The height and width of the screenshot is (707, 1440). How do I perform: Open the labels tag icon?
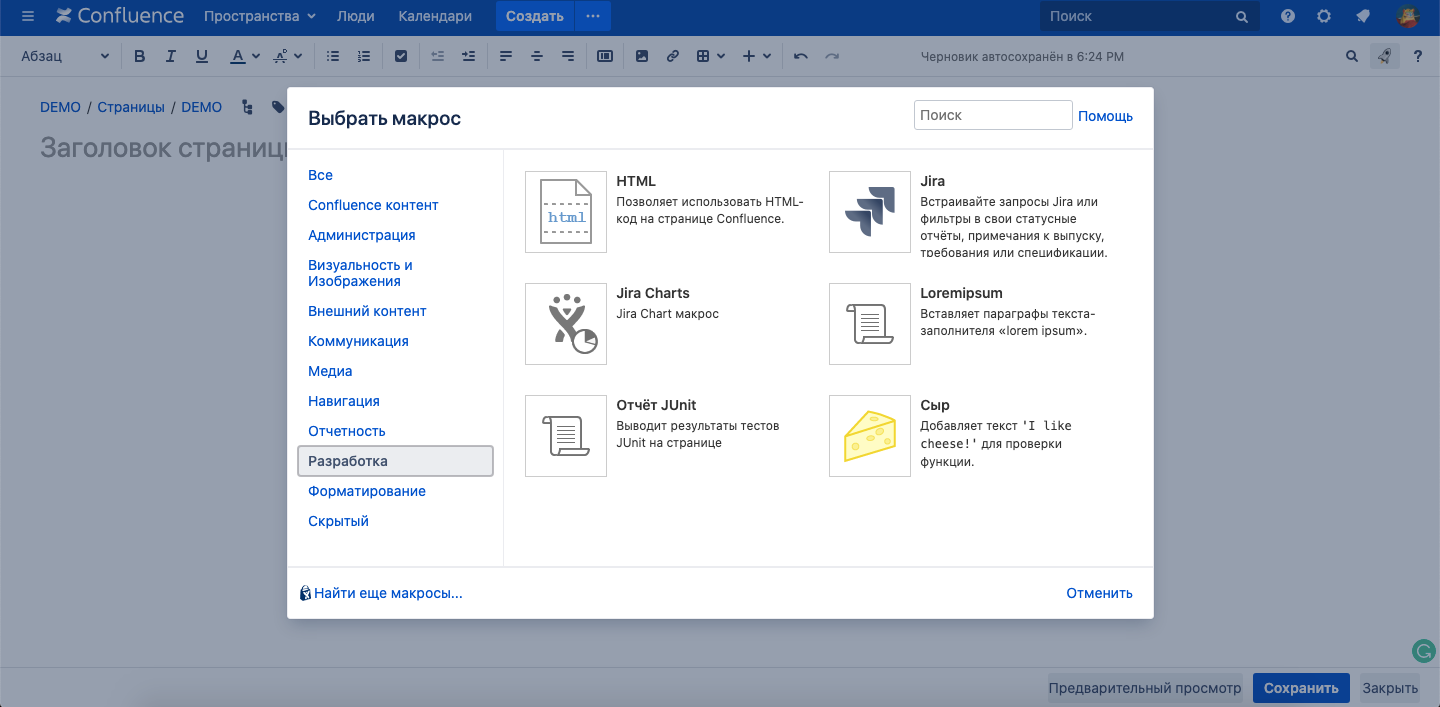(x=279, y=107)
